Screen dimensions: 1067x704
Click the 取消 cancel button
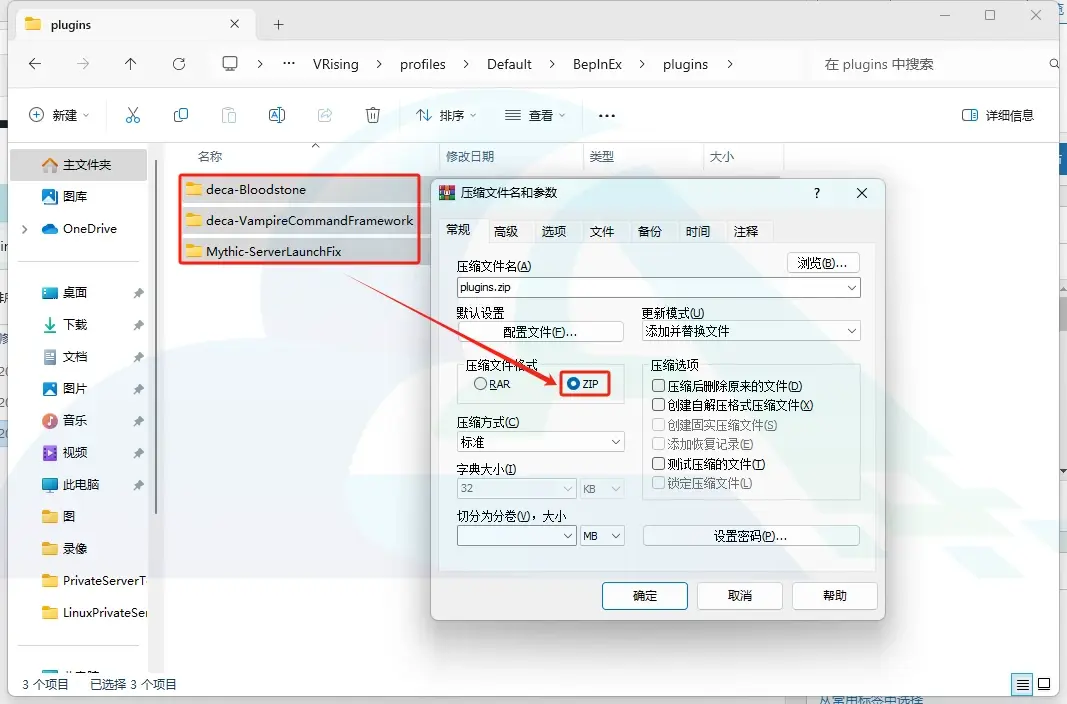pyautogui.click(x=740, y=596)
